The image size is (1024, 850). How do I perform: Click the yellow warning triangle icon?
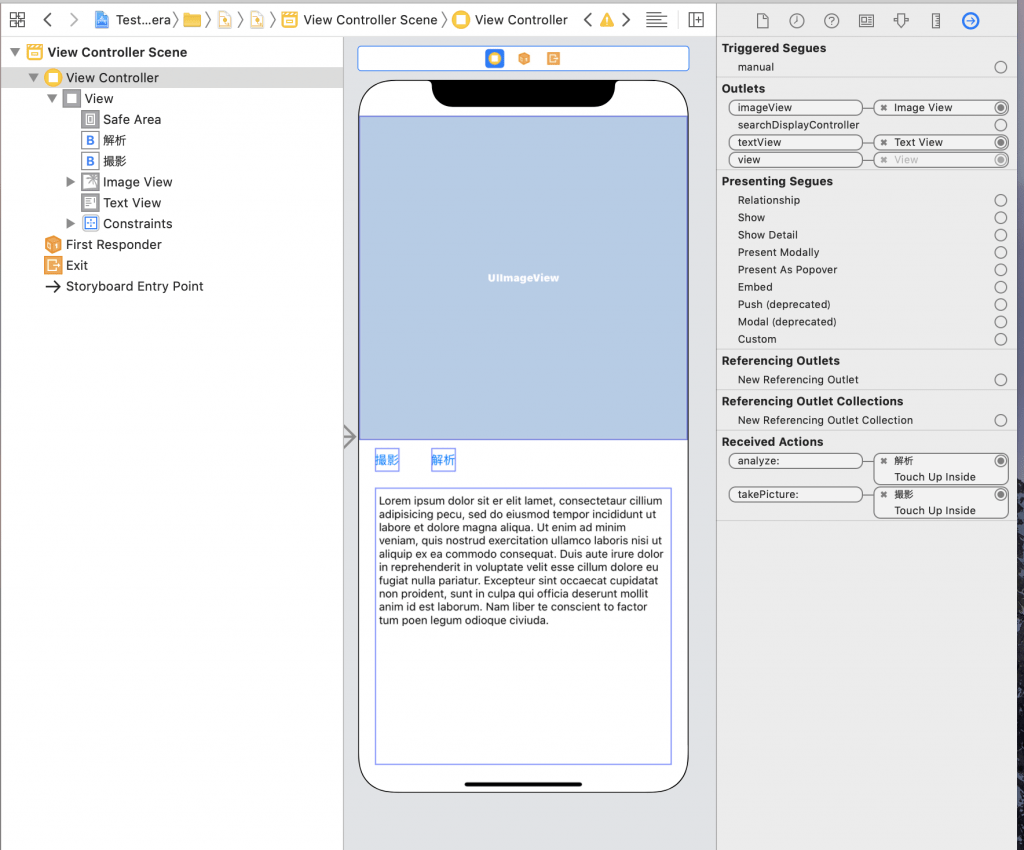tap(607, 20)
